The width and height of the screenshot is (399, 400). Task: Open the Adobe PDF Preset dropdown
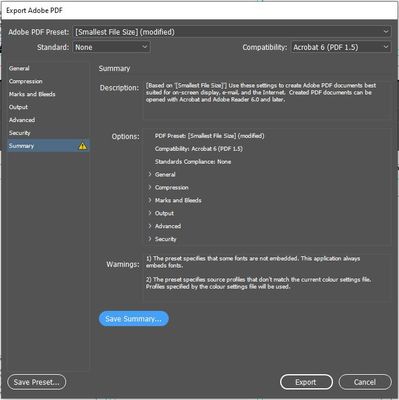point(232,32)
